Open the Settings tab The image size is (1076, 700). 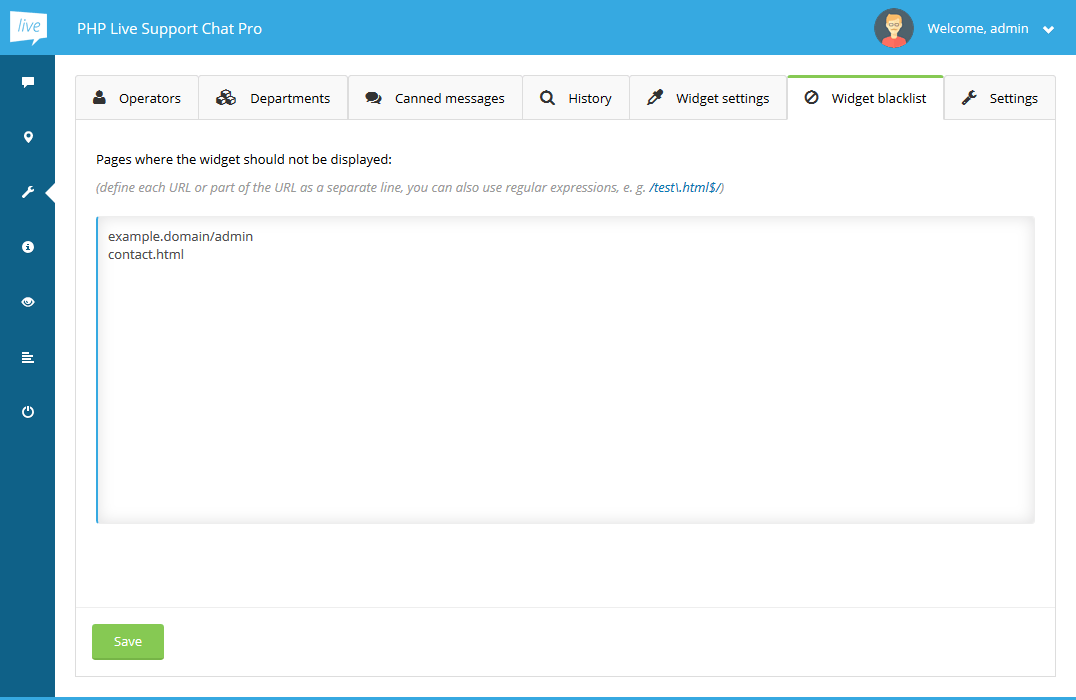999,98
